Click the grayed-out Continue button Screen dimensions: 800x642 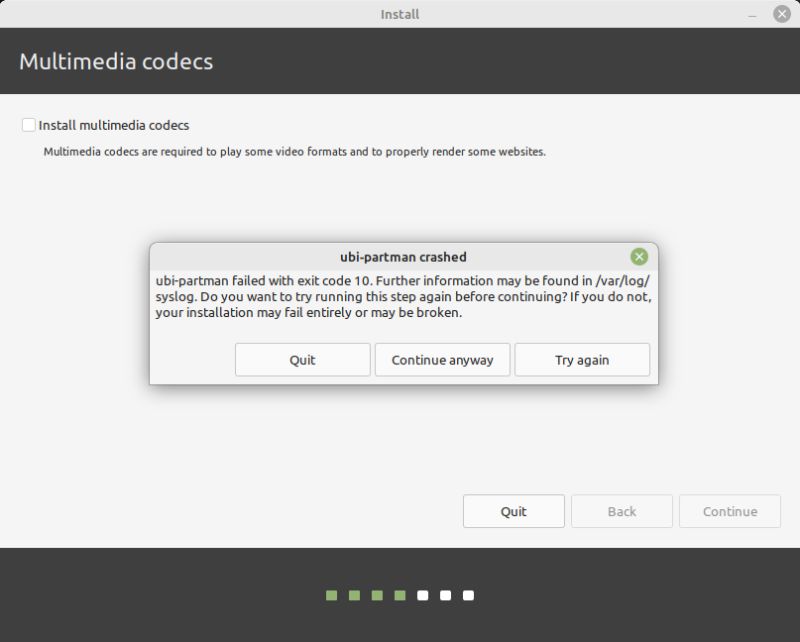[x=730, y=511]
